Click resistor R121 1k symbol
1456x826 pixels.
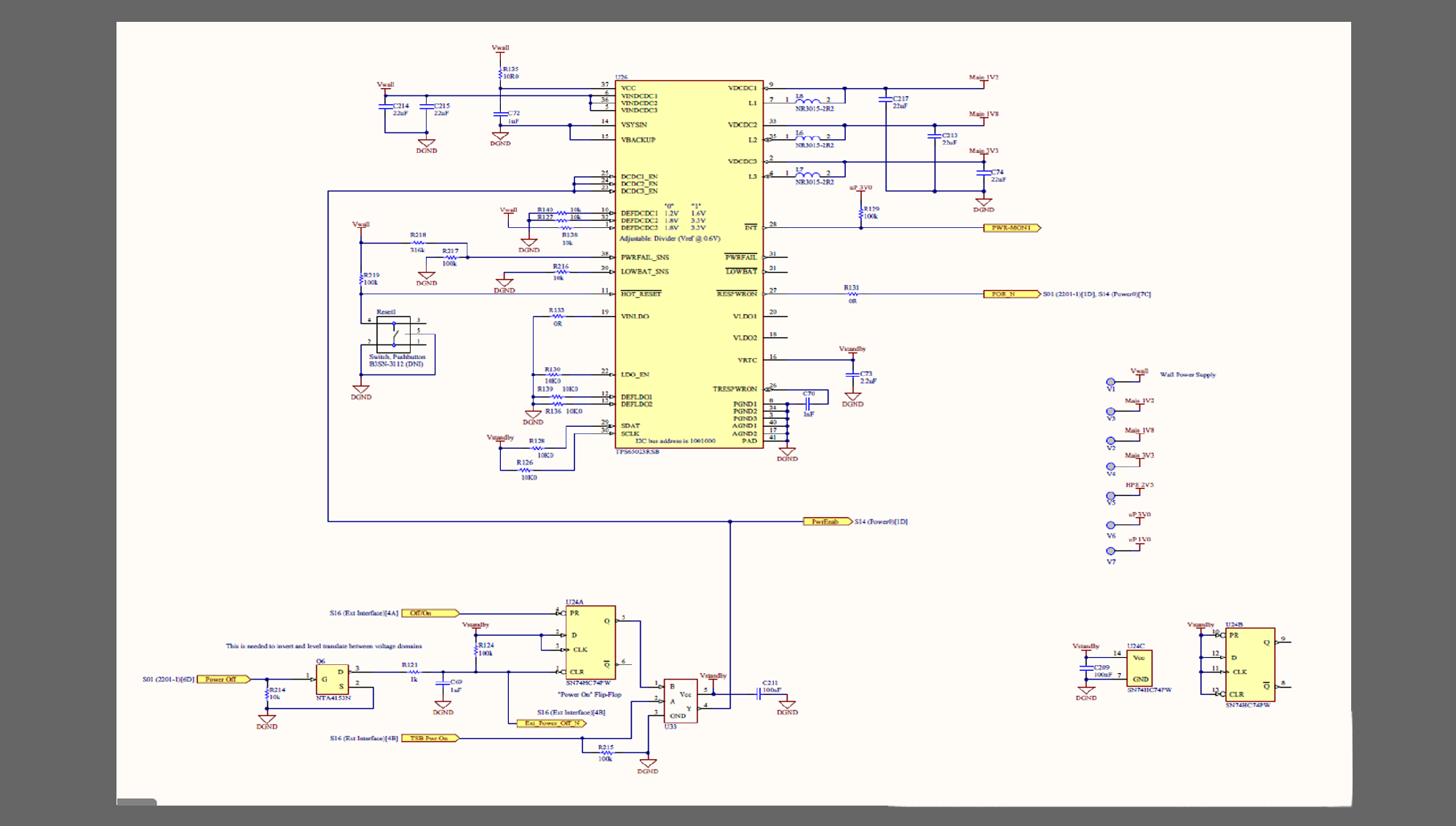click(414, 672)
